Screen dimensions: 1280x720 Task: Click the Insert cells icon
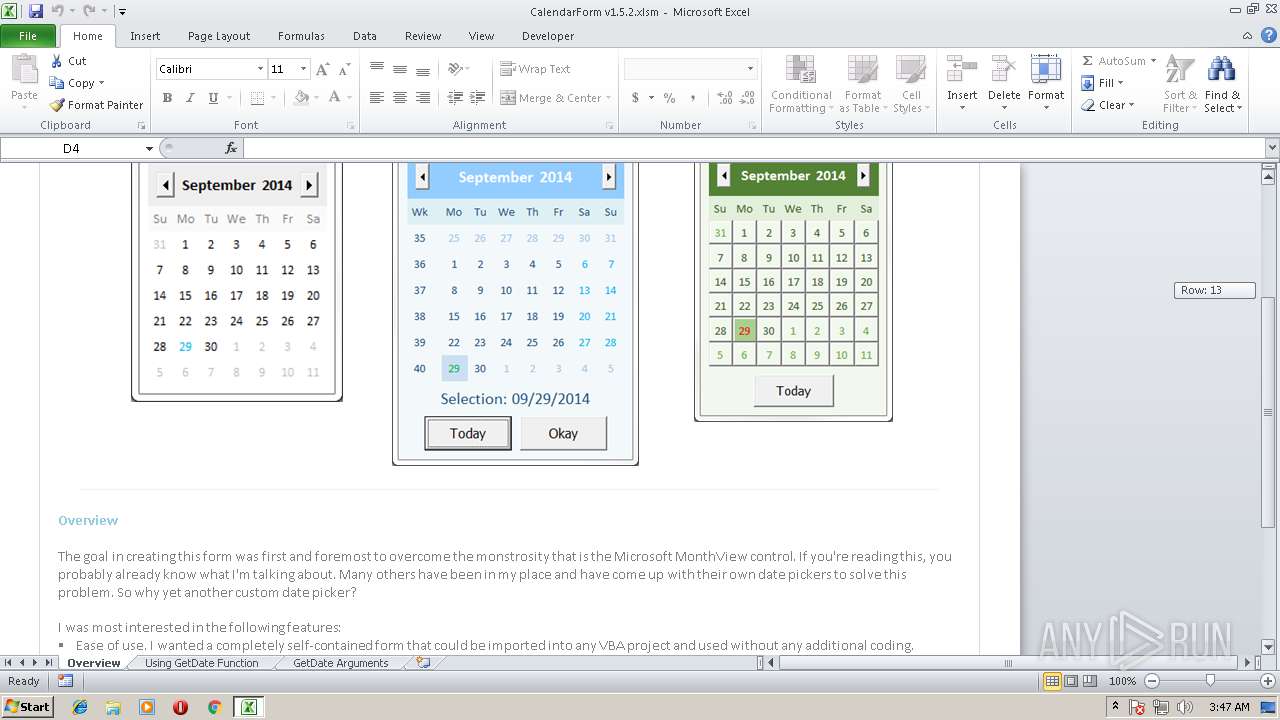[962, 70]
